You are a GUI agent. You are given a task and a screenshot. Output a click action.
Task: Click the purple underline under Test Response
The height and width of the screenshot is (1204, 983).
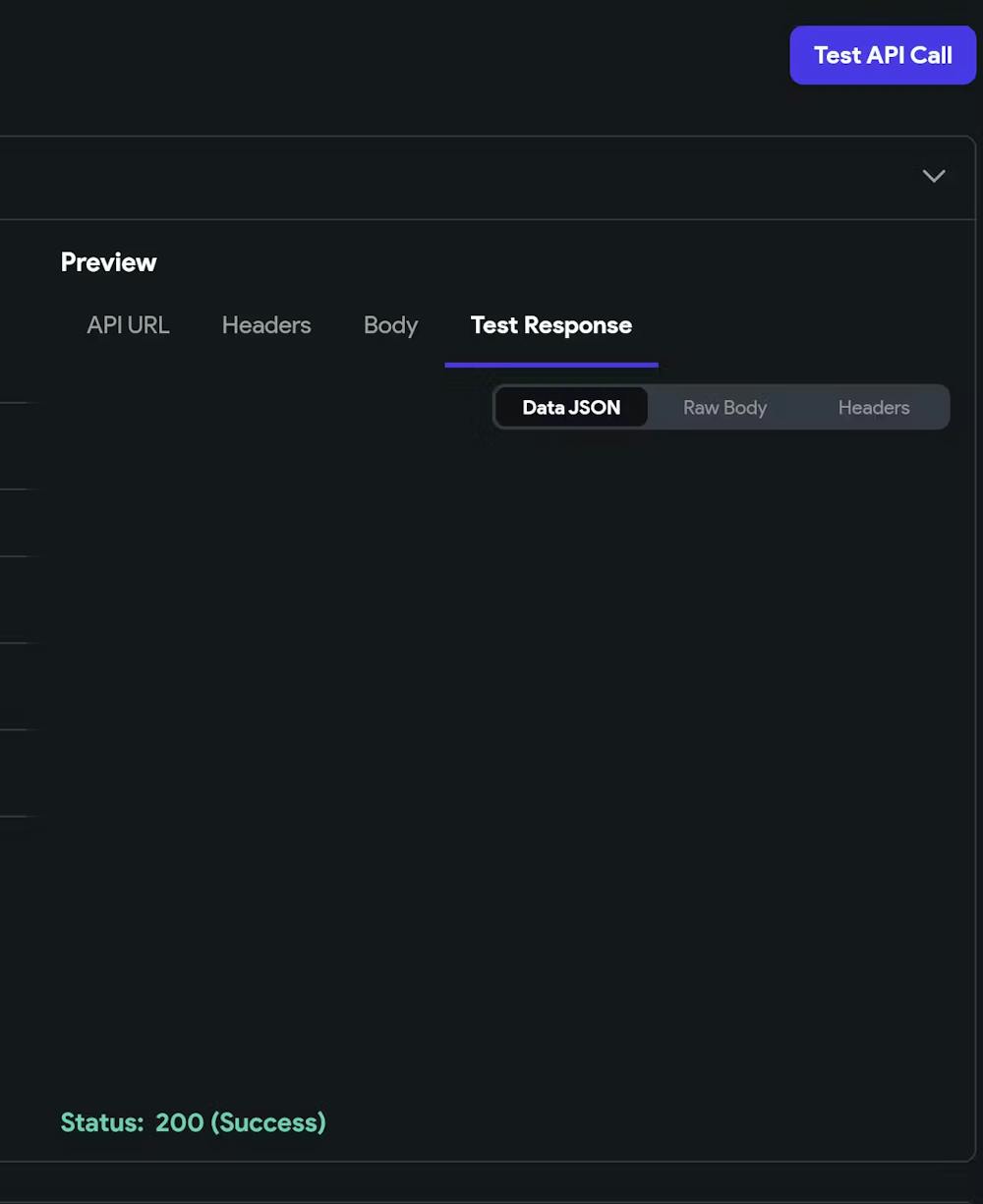pos(550,365)
